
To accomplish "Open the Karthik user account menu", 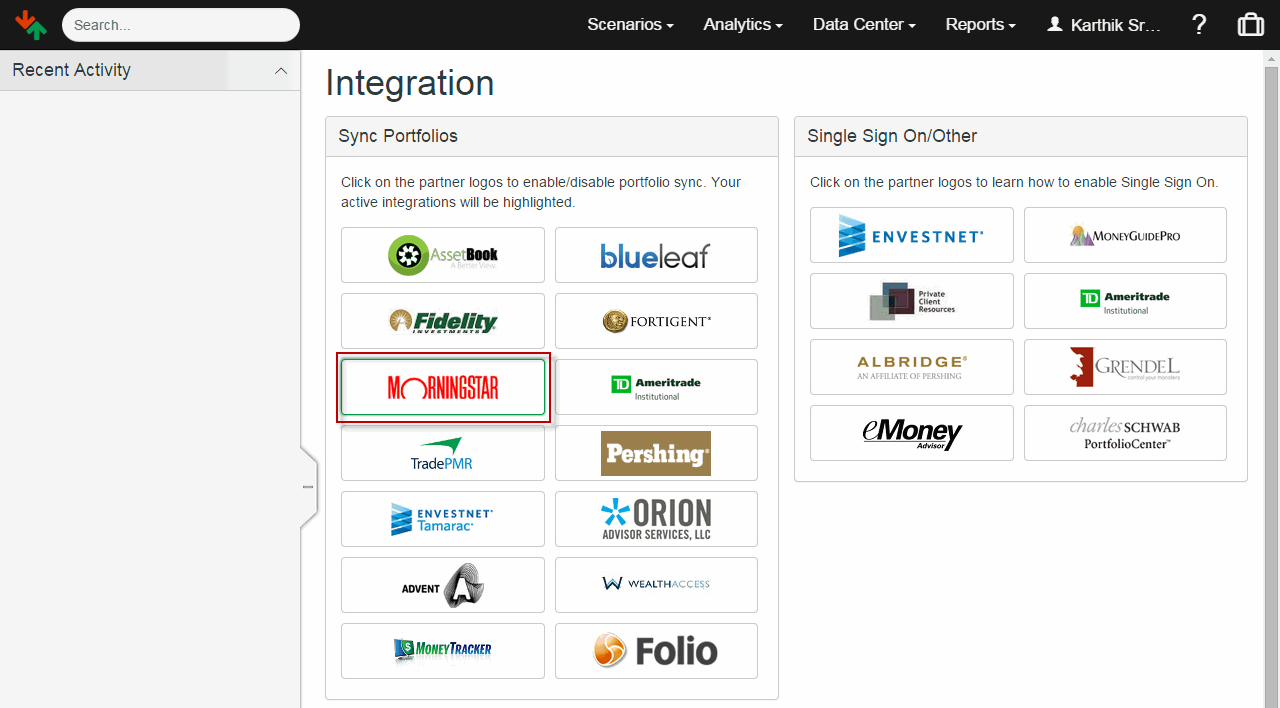I will click(1104, 25).
